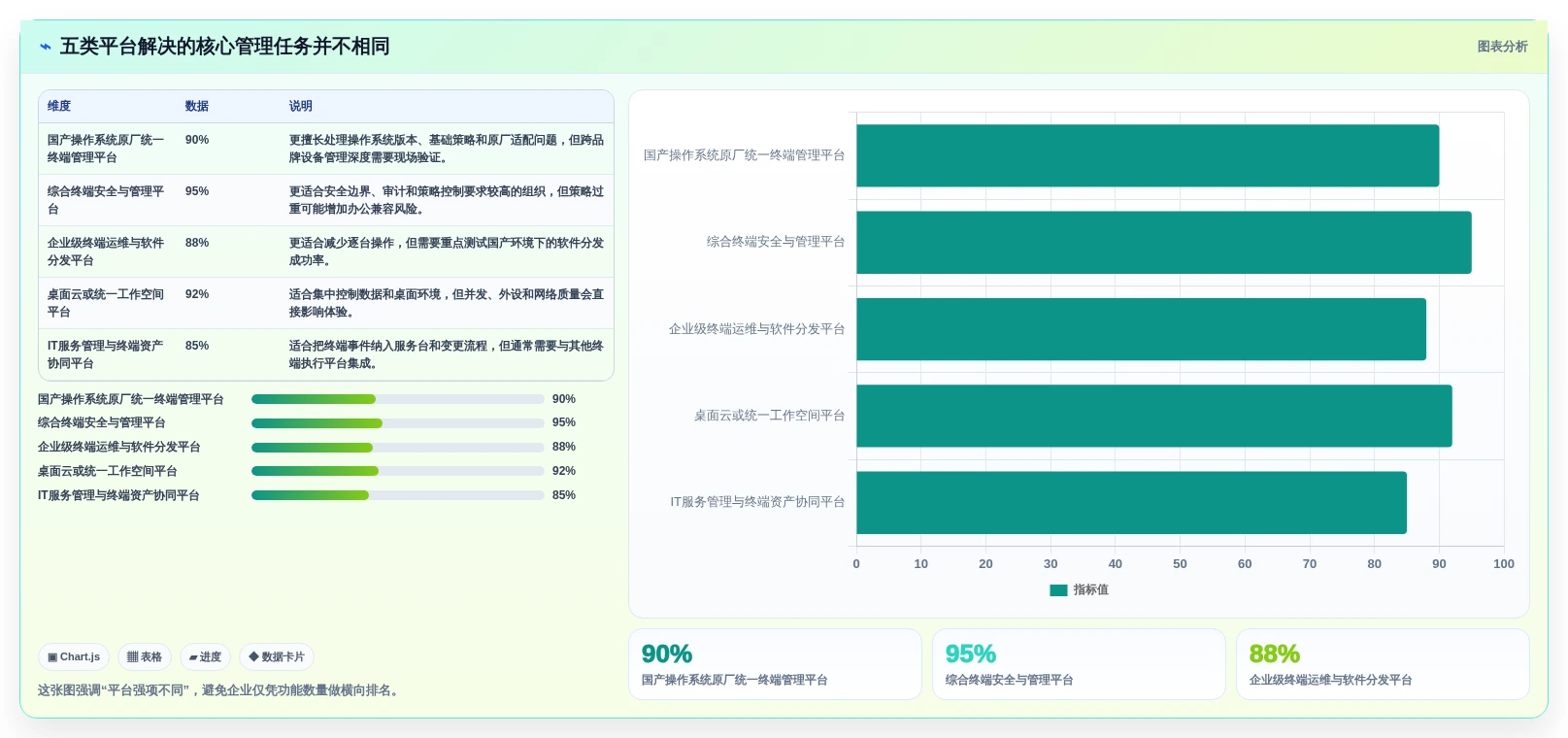Click description starting 更适合减少逐台操作
The width and height of the screenshot is (1568, 738).
[x=447, y=252]
